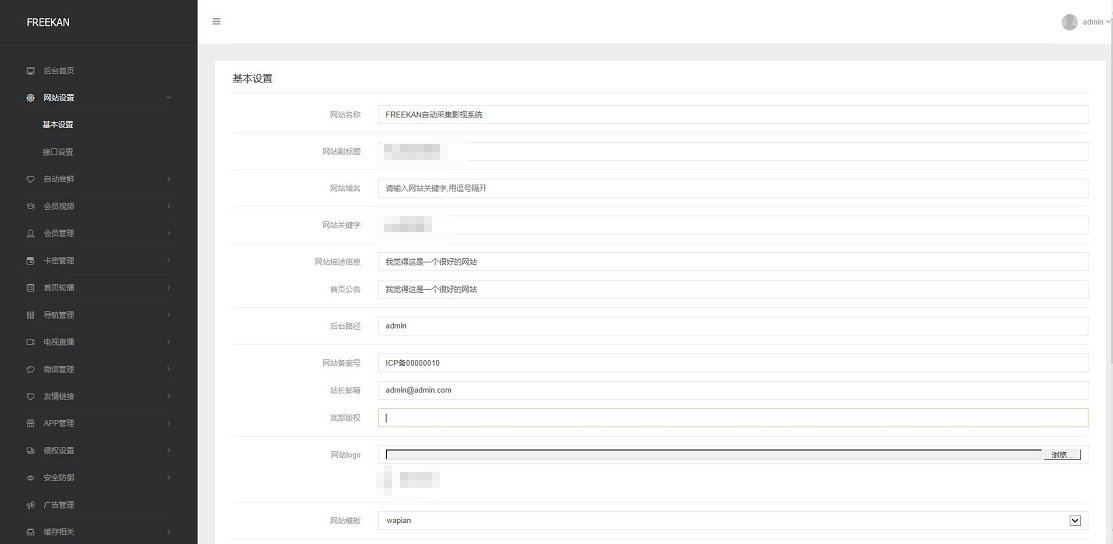Expand the 导航管理 submenu arrow
This screenshot has height=544, width=1113.
[169, 315]
